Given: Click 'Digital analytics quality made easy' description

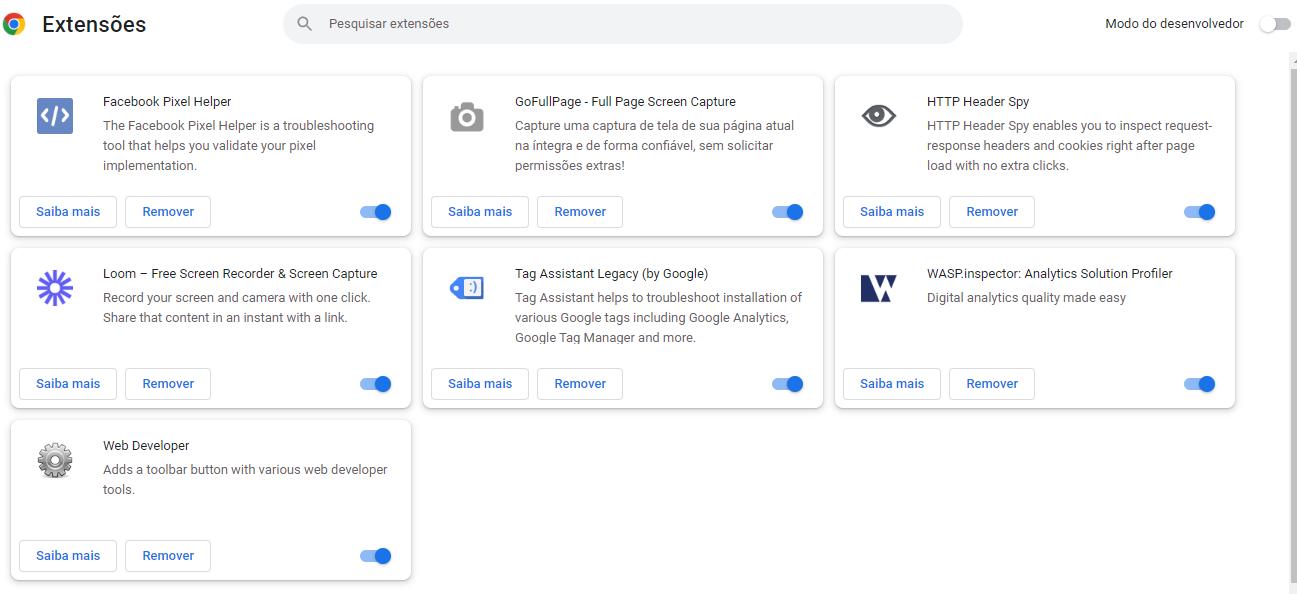Looking at the screenshot, I should (x=1026, y=298).
